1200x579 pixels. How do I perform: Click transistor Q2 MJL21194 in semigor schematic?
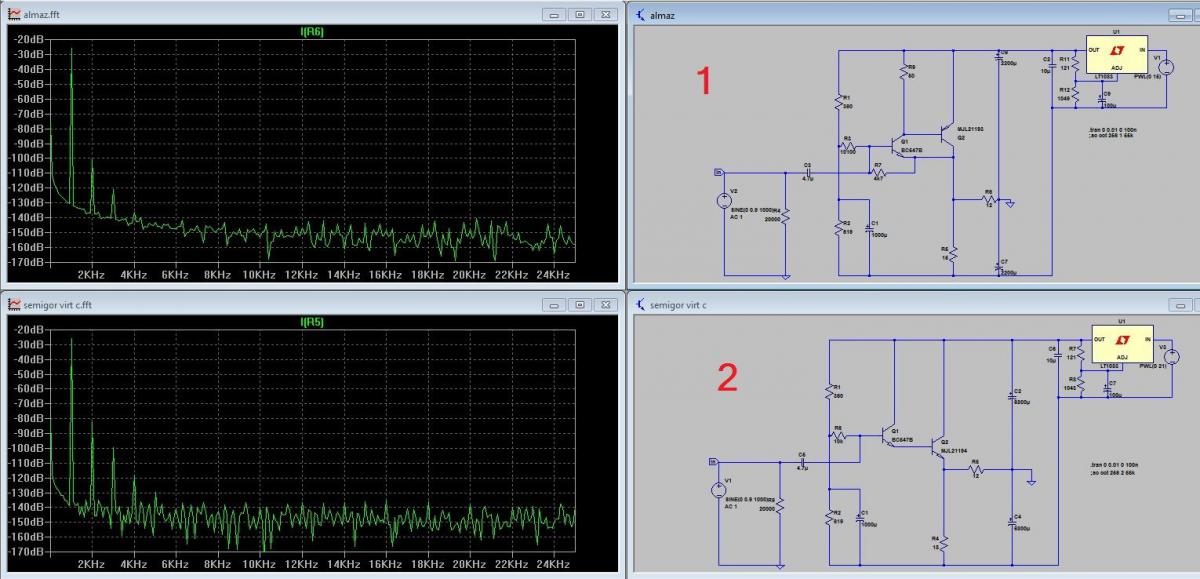(x=935, y=447)
